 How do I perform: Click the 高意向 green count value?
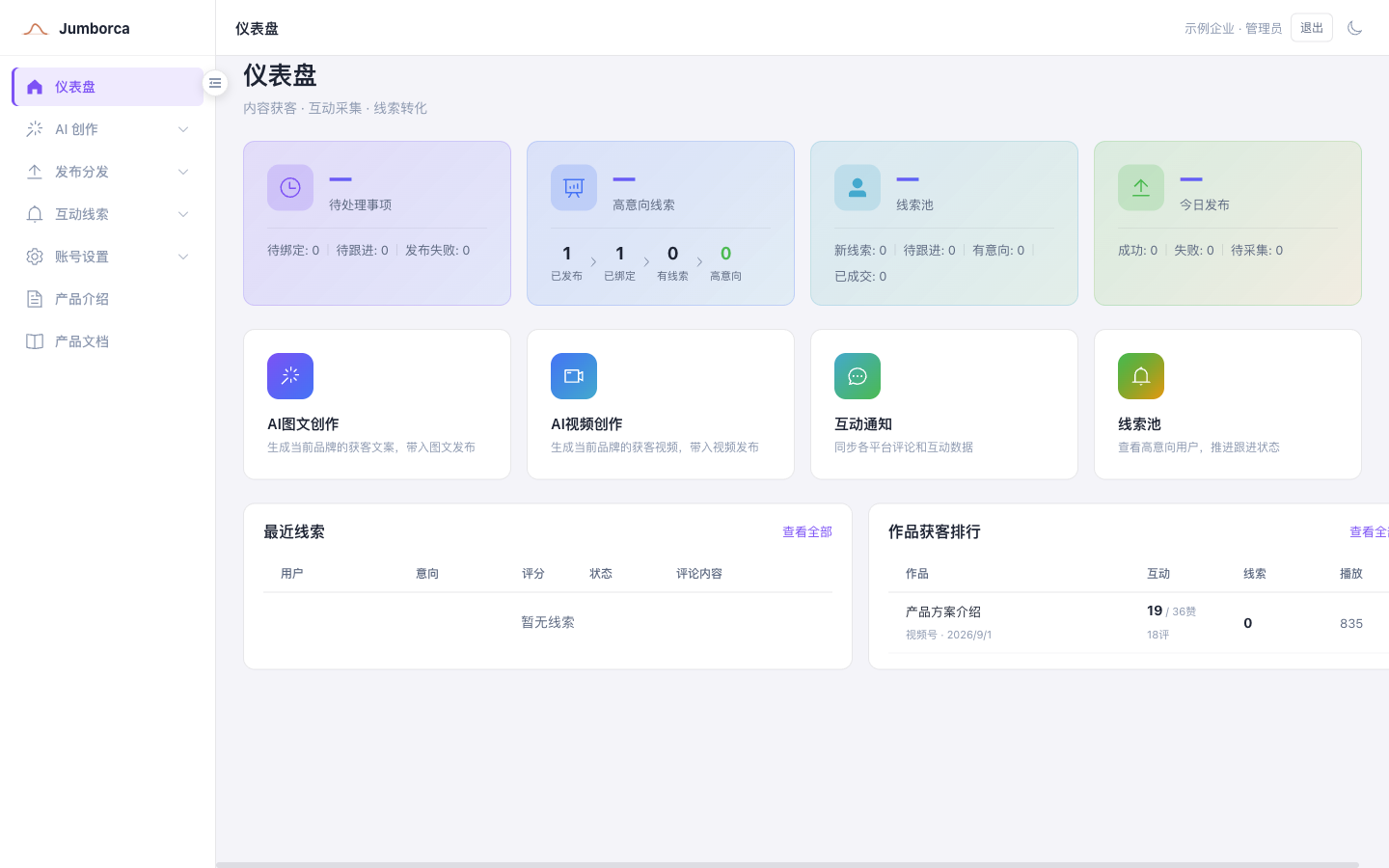725,254
